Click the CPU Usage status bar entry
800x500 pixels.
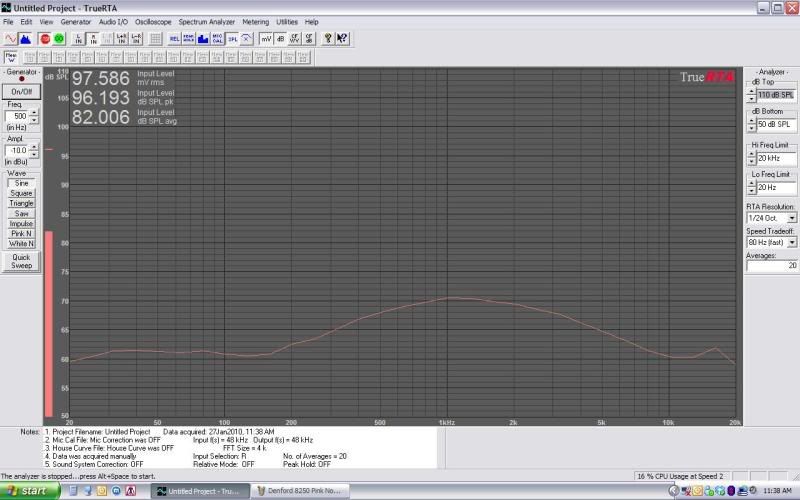point(680,476)
